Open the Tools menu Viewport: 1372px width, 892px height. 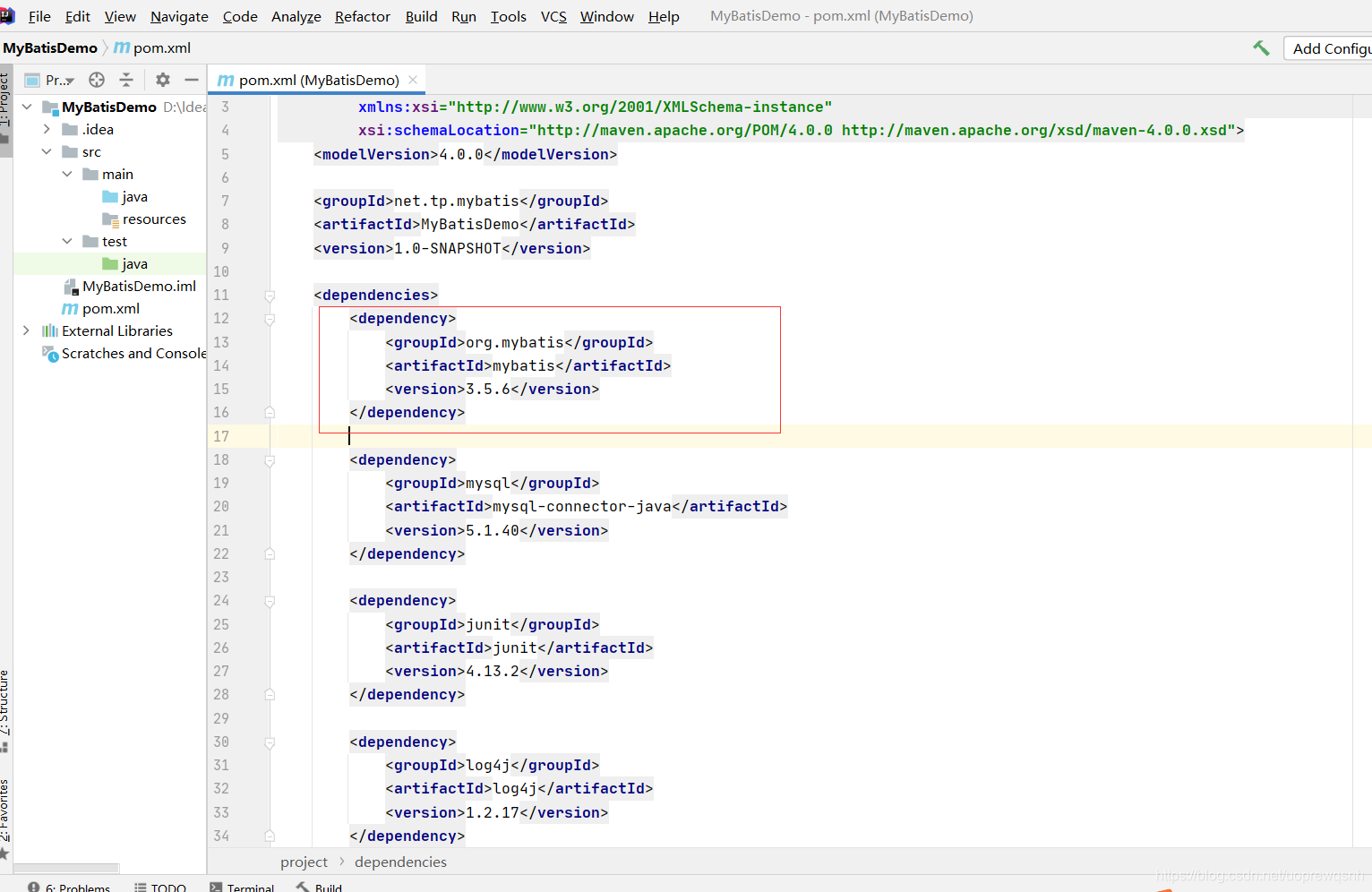point(509,16)
